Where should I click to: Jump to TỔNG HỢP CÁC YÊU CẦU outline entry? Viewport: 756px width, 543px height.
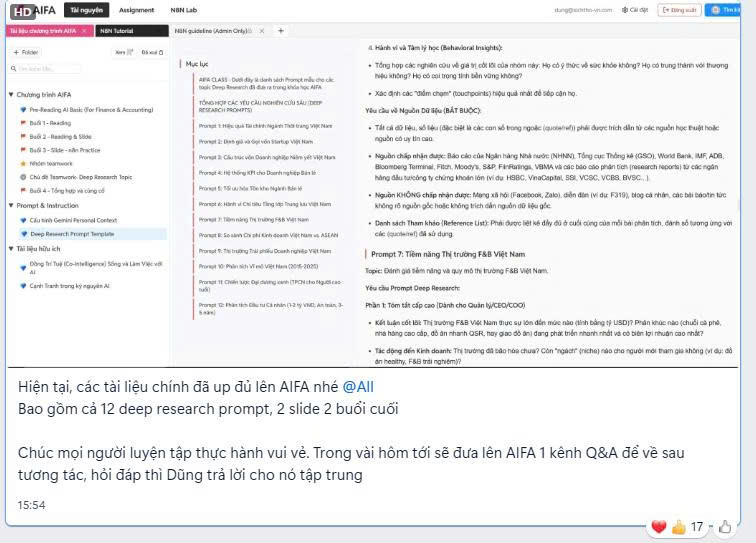[261, 107]
